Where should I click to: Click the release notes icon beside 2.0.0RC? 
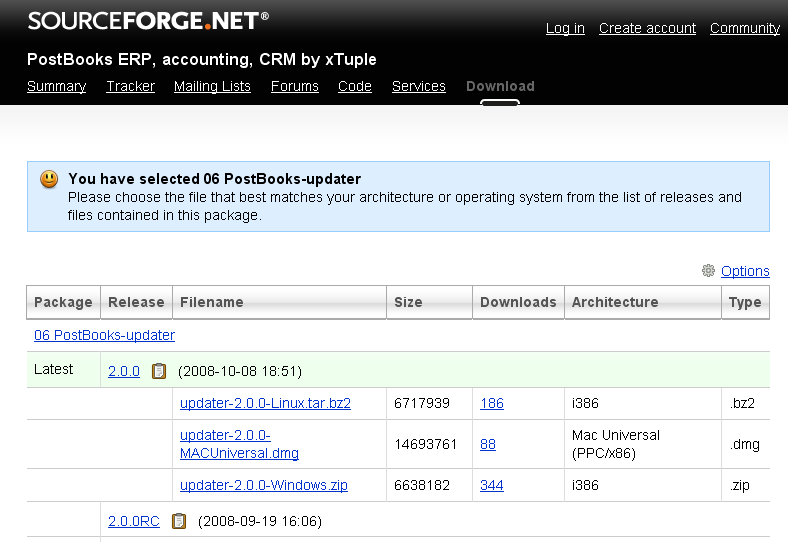point(179,521)
